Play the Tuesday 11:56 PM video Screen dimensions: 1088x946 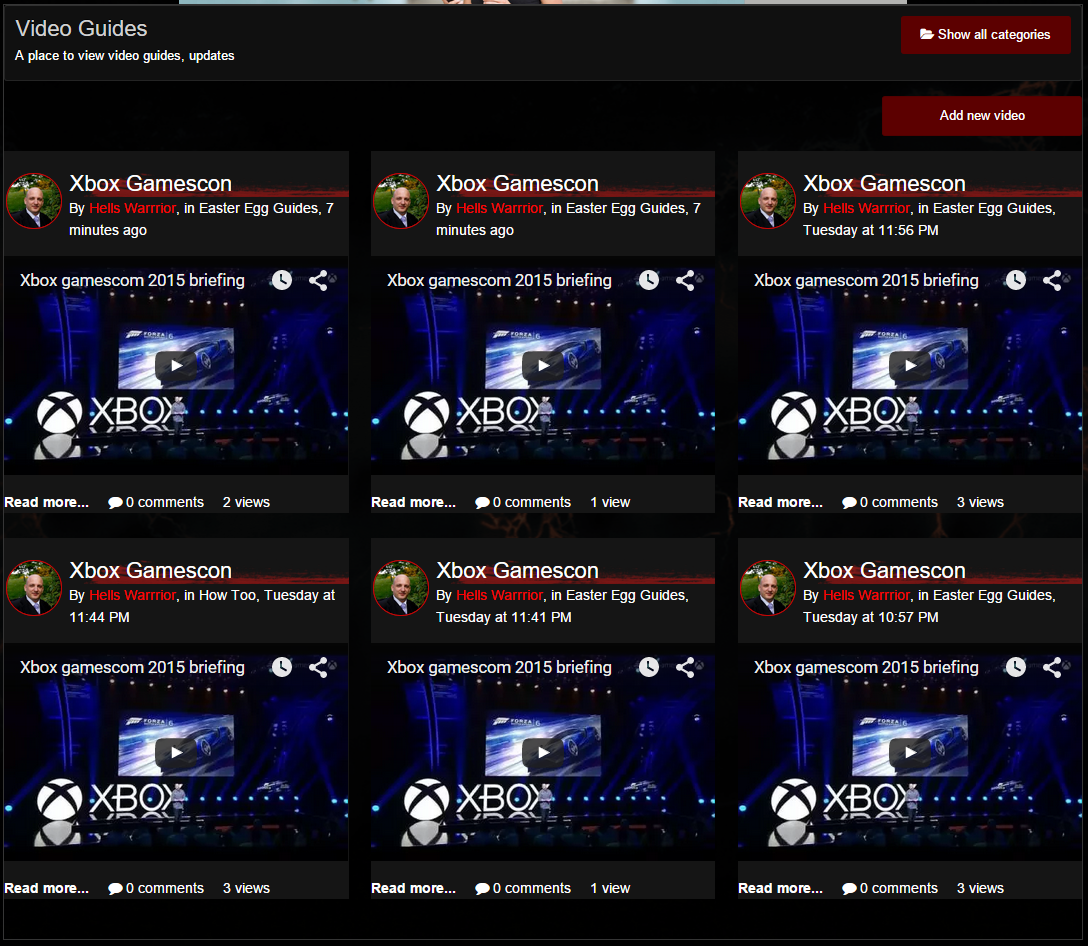[x=910, y=365]
